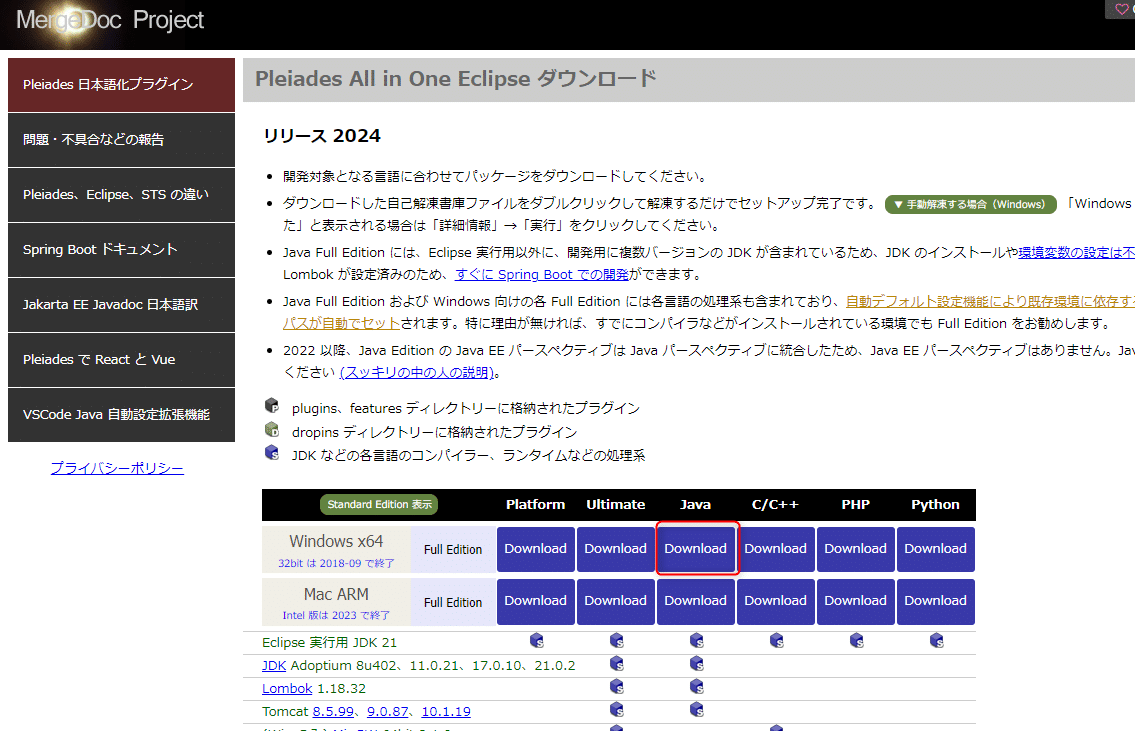Download Windows x64 C/C++ Full Edition

point(775,549)
